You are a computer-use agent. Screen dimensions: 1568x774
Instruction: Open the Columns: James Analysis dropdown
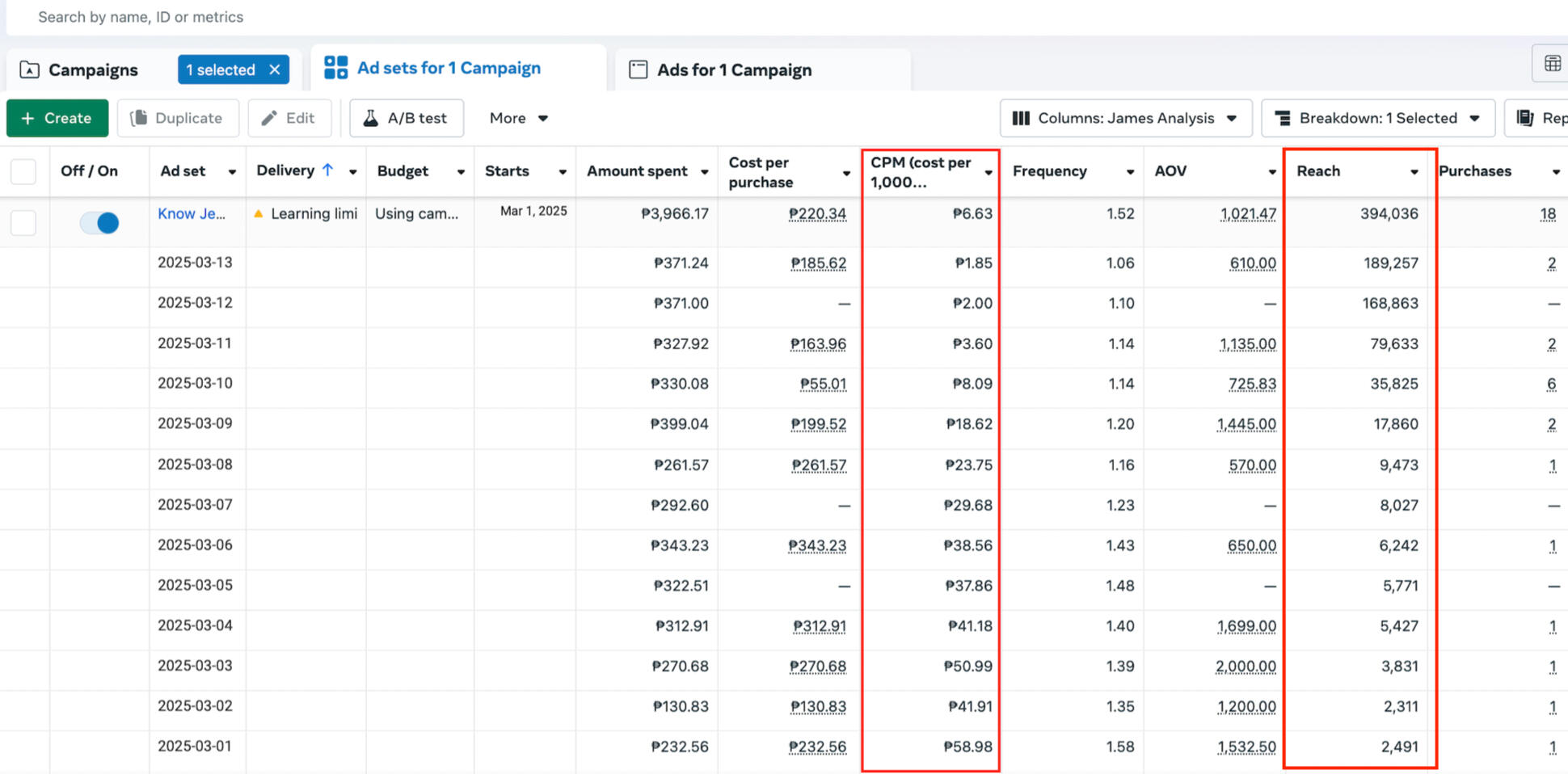point(1125,118)
